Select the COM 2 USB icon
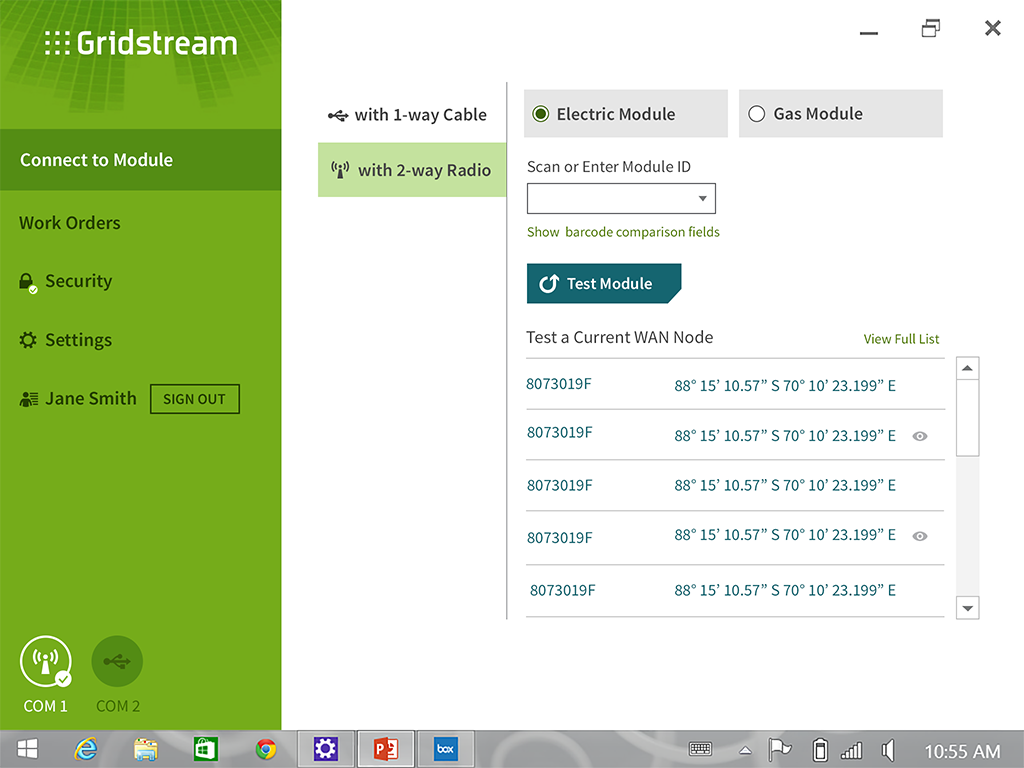 [x=117, y=661]
